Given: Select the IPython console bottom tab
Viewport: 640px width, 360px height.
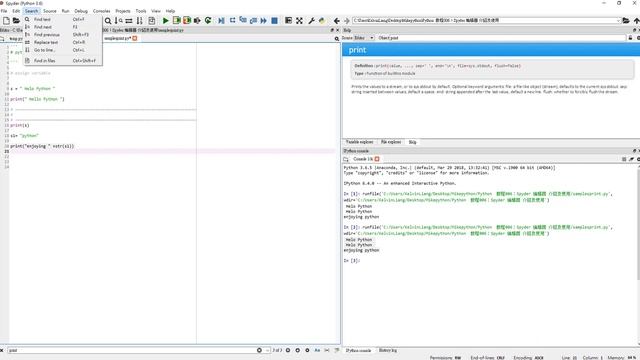Looking at the screenshot, I should click(x=358, y=351).
